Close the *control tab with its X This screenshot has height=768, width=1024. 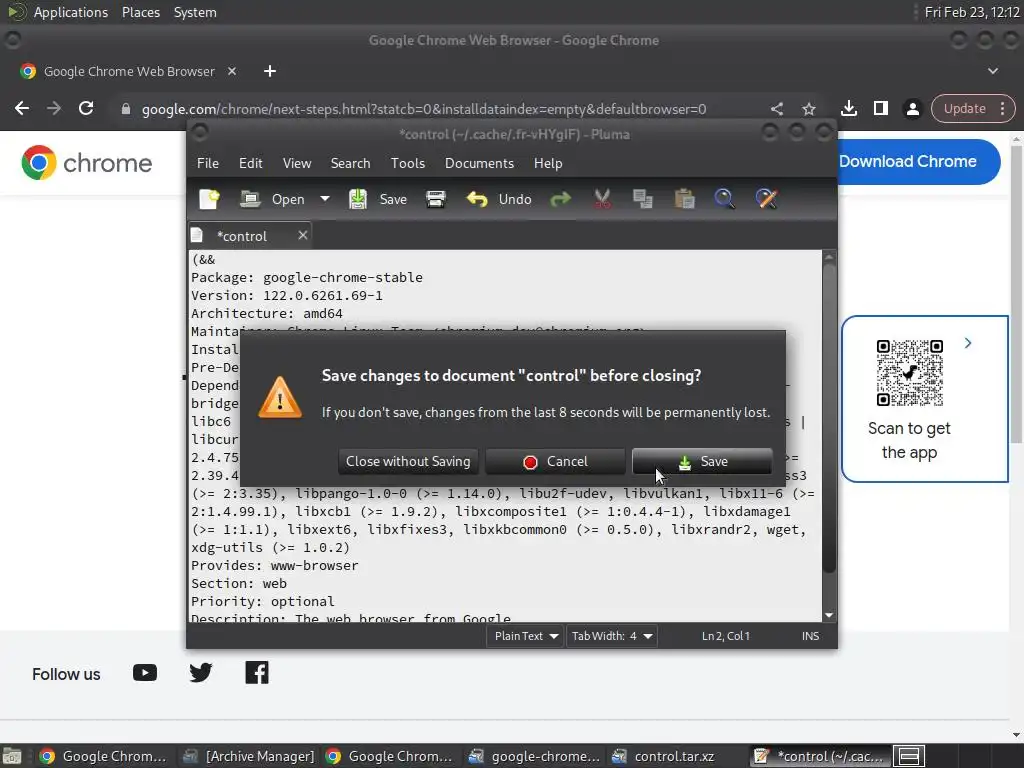click(x=302, y=235)
